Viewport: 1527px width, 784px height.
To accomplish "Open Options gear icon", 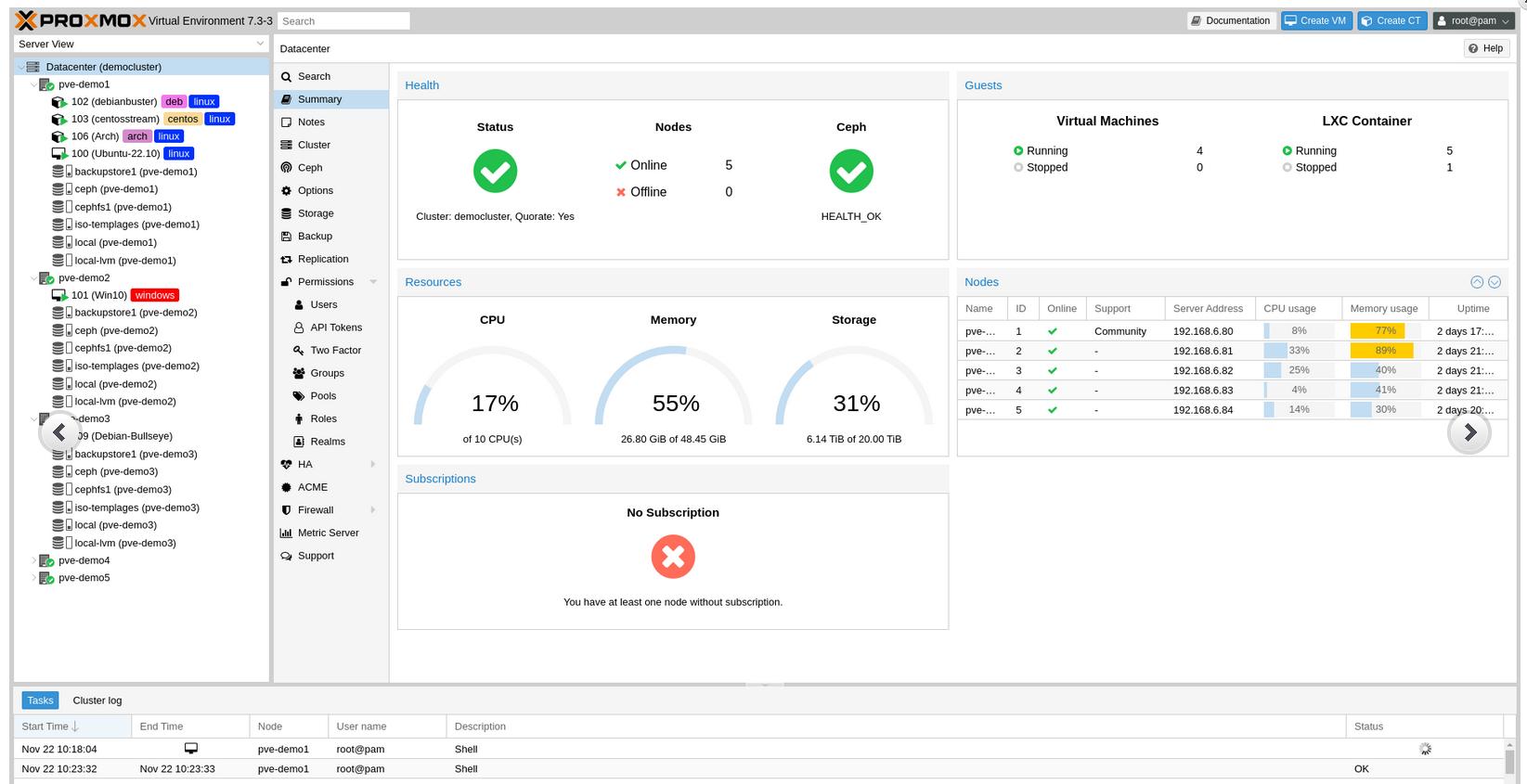I will tap(286, 190).
